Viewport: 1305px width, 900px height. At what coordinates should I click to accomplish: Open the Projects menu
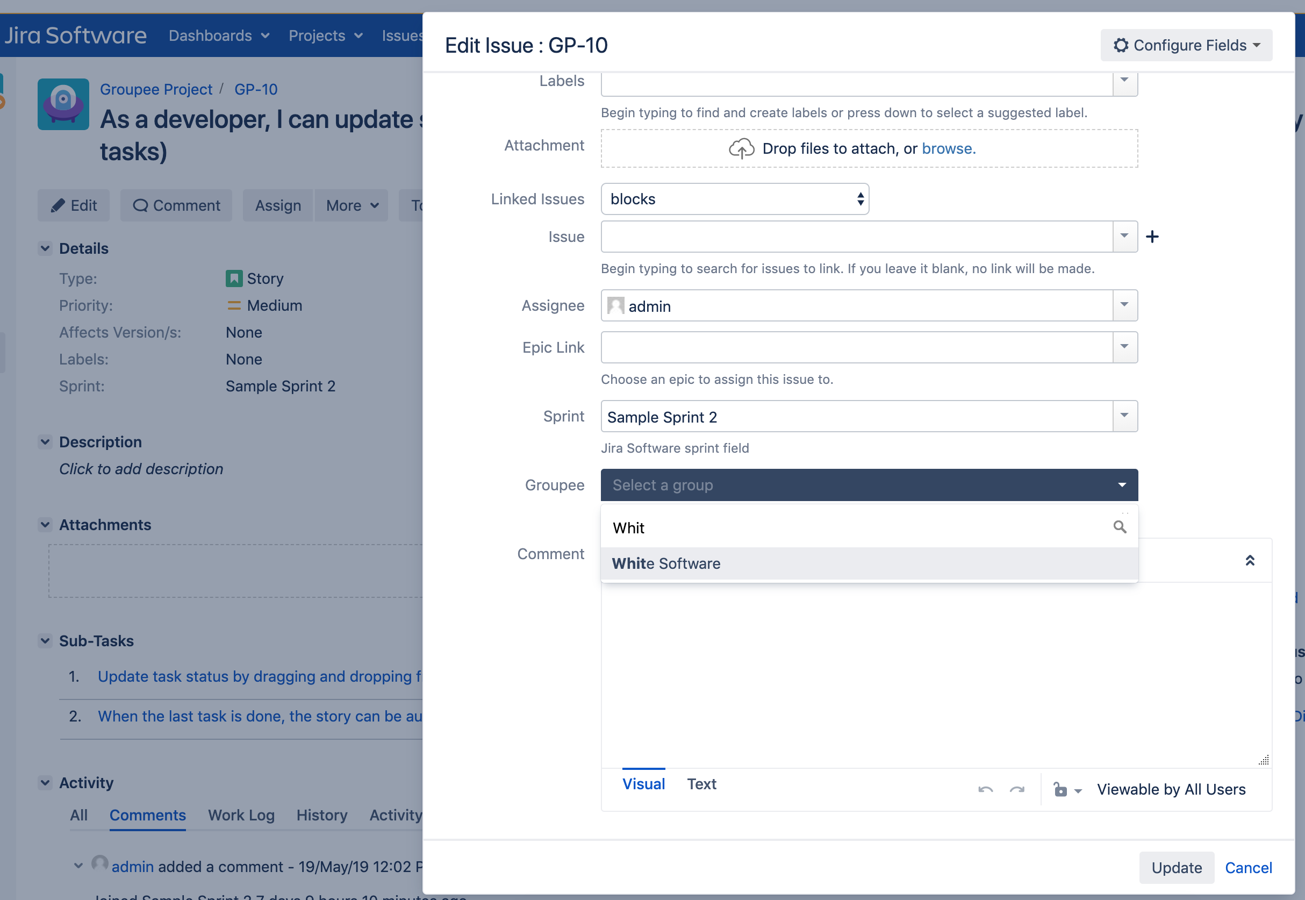click(x=326, y=35)
